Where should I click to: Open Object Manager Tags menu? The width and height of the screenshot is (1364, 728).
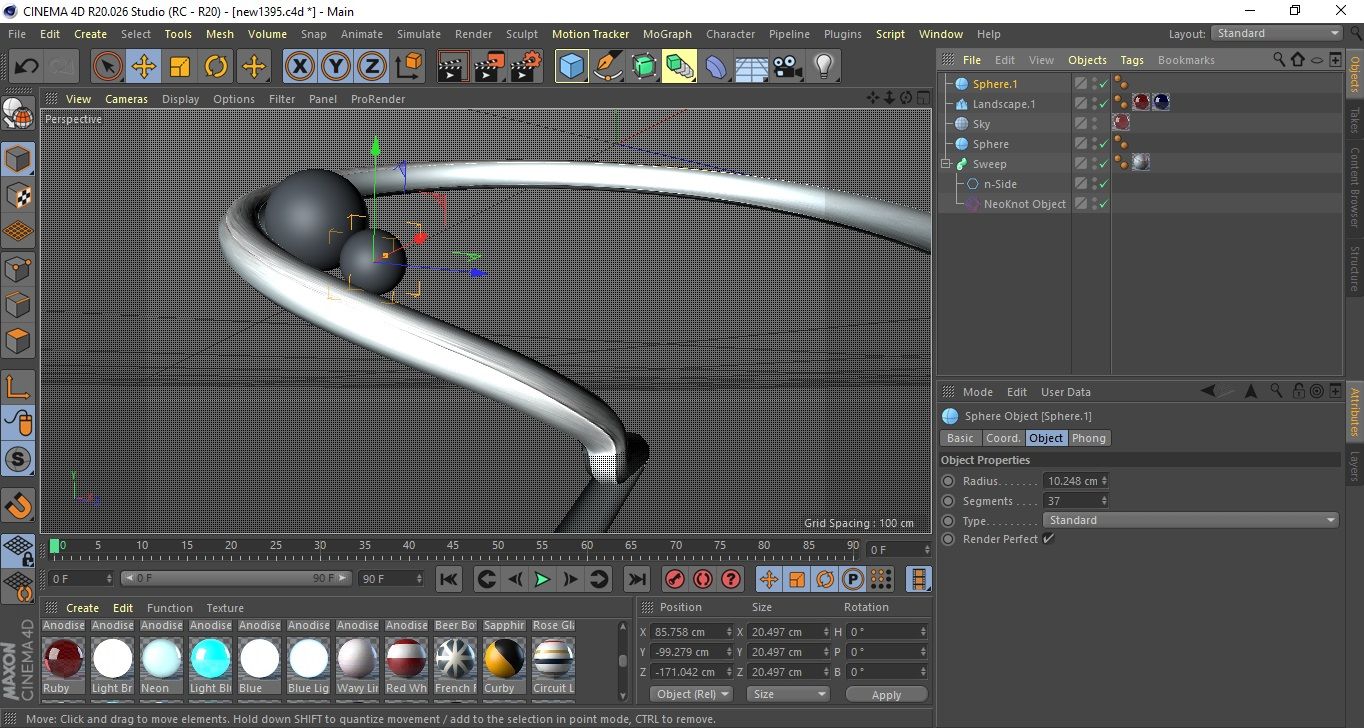click(1132, 60)
